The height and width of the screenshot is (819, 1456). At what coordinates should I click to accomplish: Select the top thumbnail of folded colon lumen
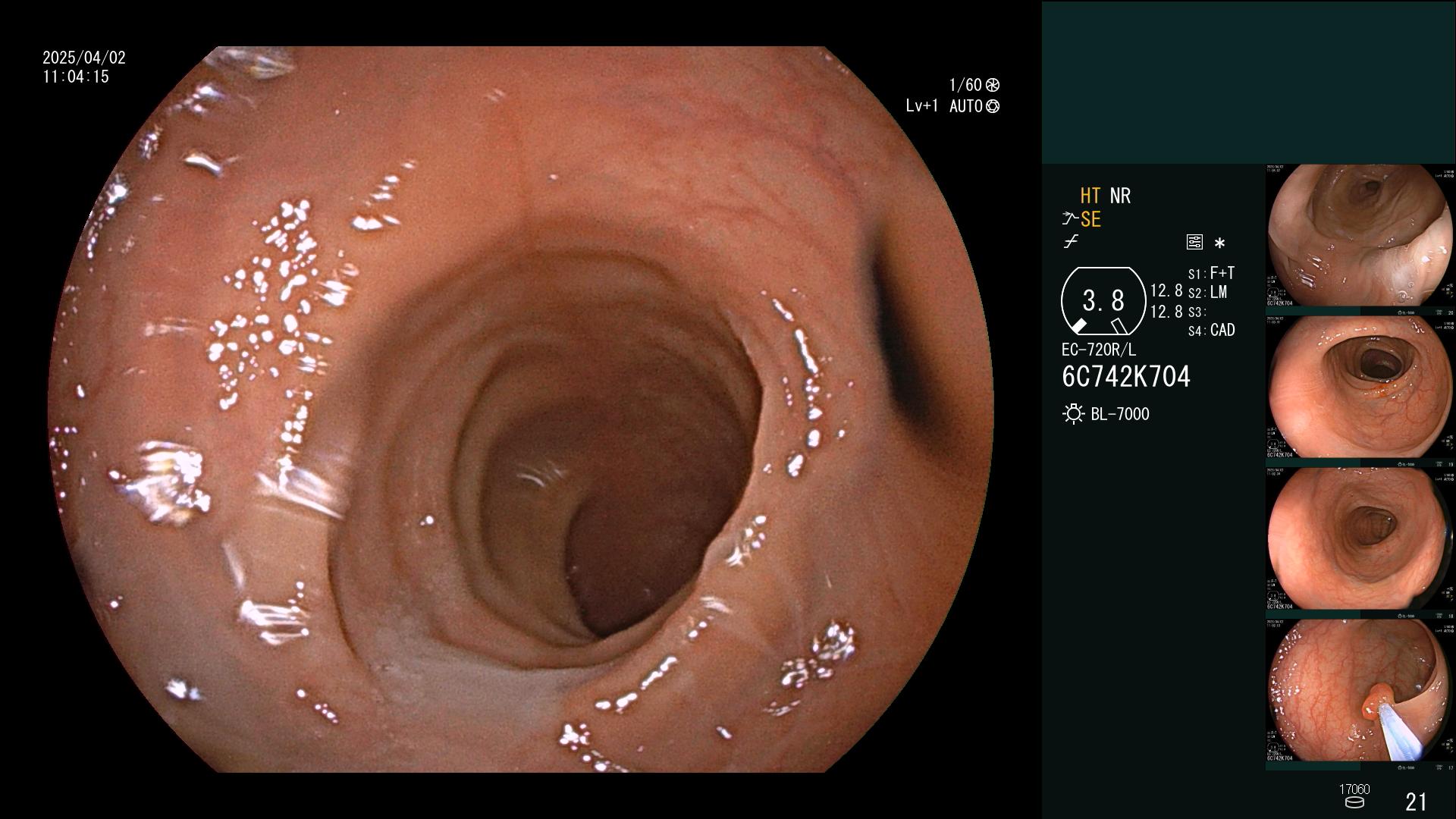point(1360,236)
